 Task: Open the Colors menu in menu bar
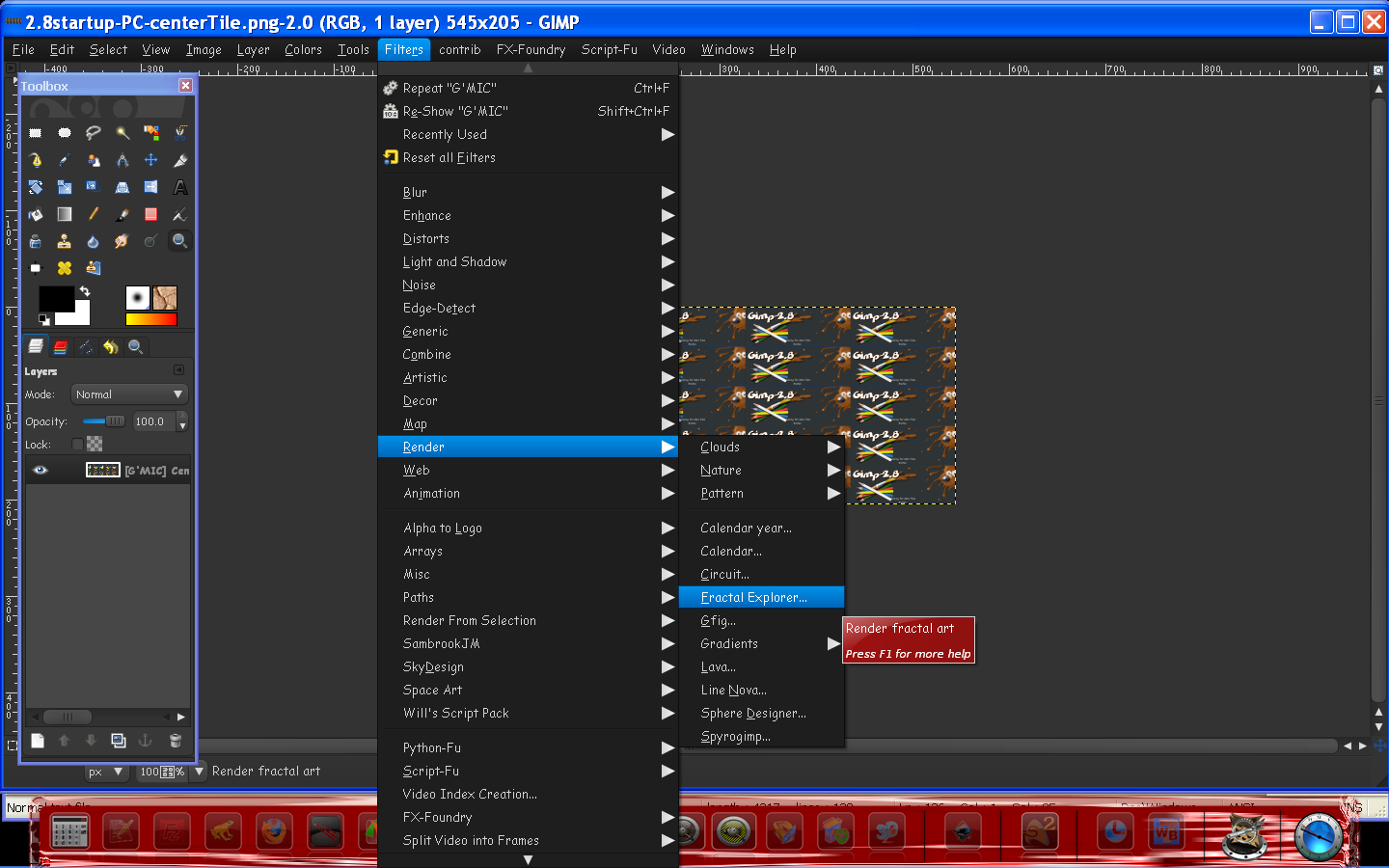click(303, 50)
